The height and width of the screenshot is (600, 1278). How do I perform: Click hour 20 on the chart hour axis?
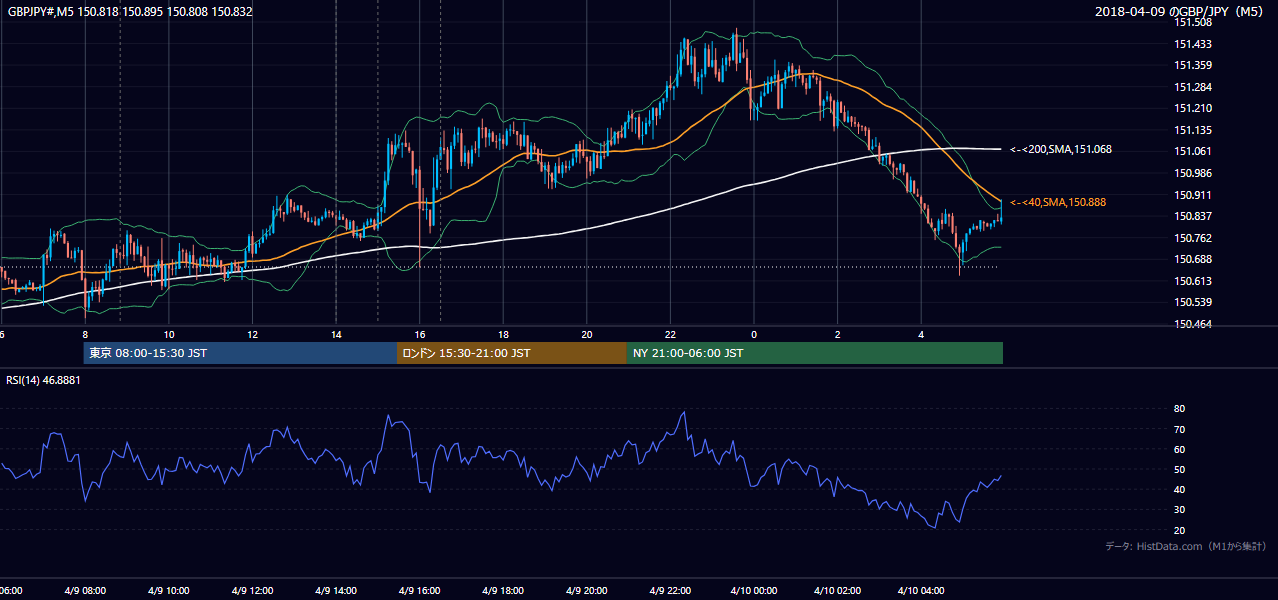(587, 335)
